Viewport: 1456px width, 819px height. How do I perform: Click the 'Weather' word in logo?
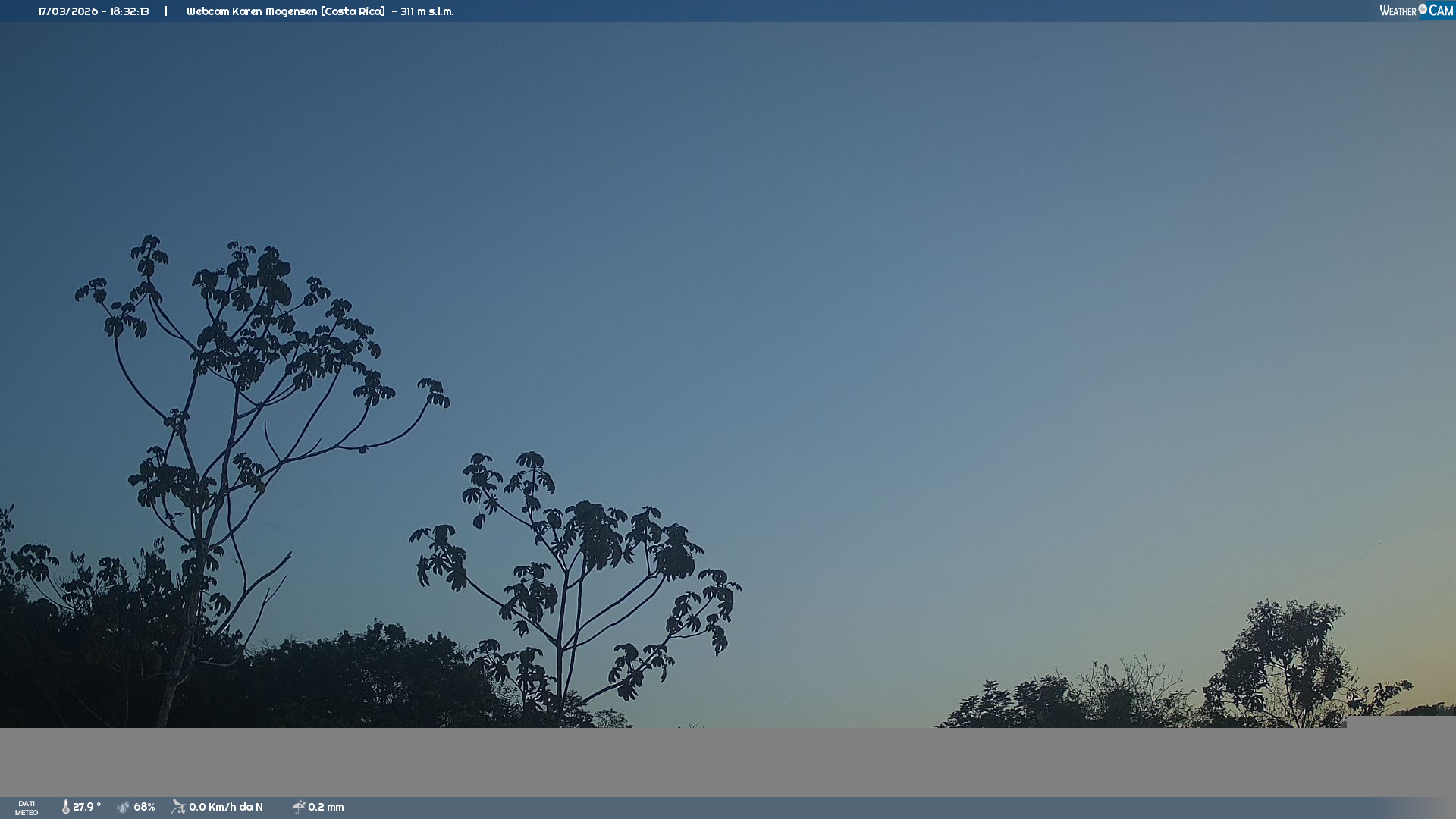(1398, 11)
